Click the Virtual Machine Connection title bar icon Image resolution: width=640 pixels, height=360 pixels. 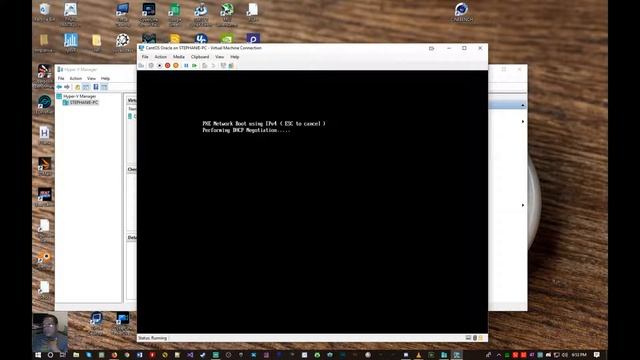coord(141,48)
